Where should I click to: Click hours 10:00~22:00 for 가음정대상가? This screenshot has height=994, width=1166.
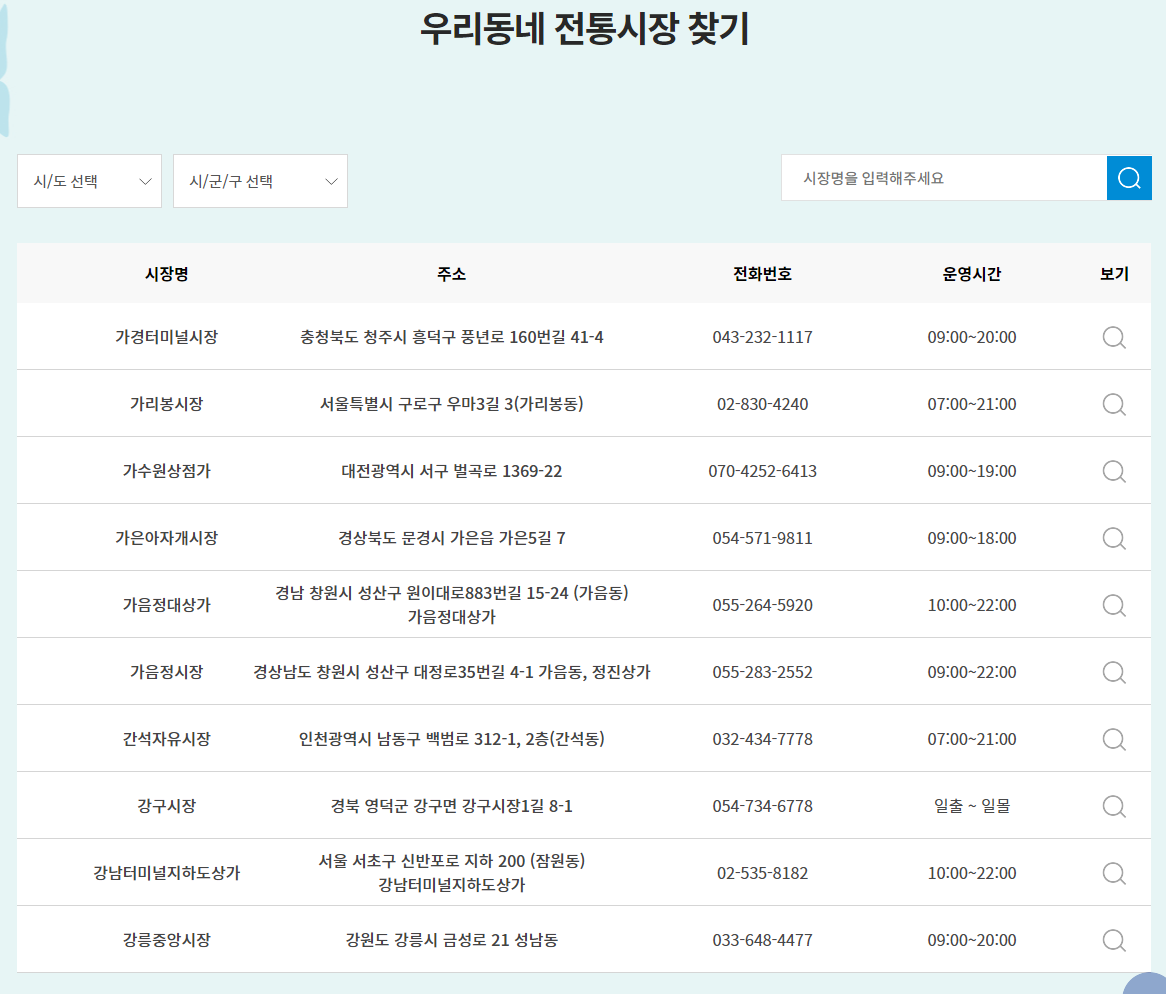click(x=972, y=604)
